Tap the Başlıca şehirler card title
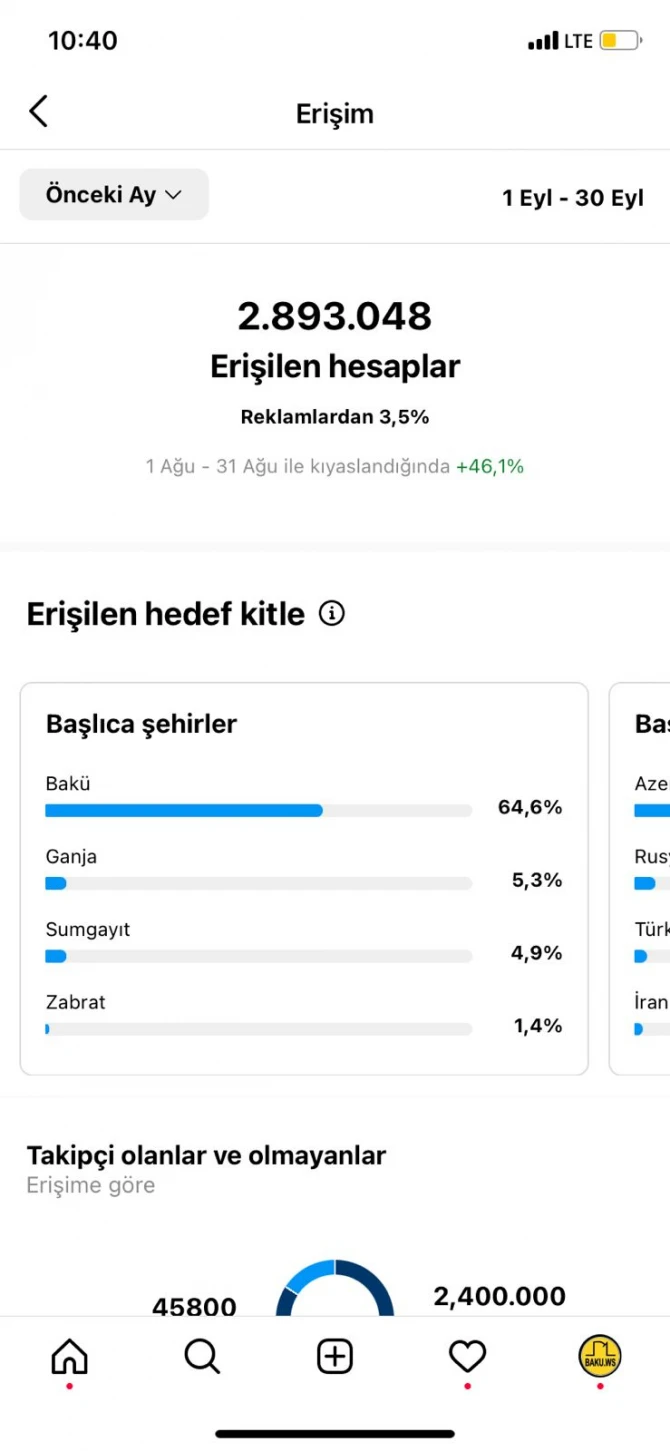Image resolution: width=670 pixels, height=1451 pixels. [141, 724]
